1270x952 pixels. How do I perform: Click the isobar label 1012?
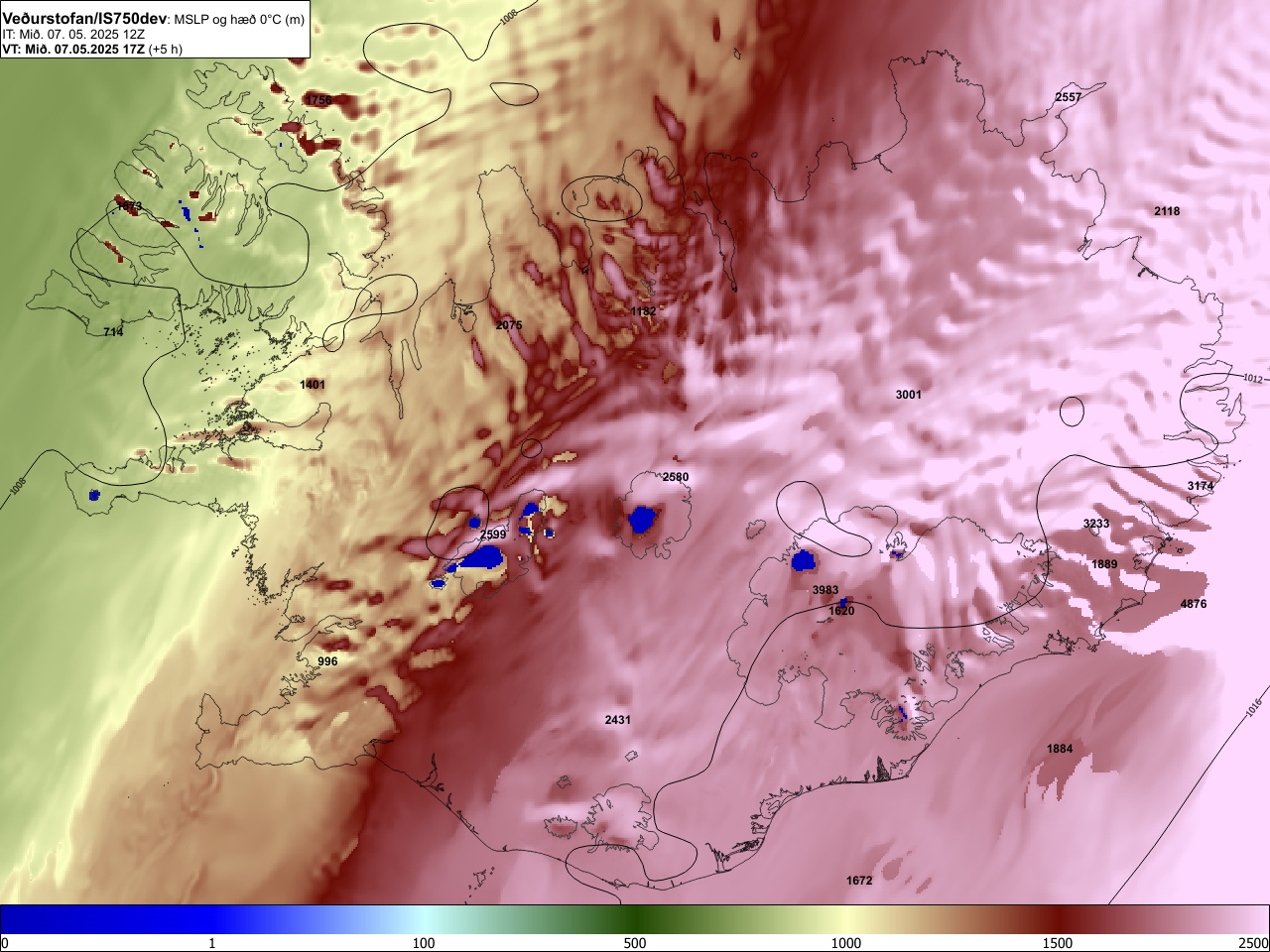pyautogui.click(x=1252, y=378)
